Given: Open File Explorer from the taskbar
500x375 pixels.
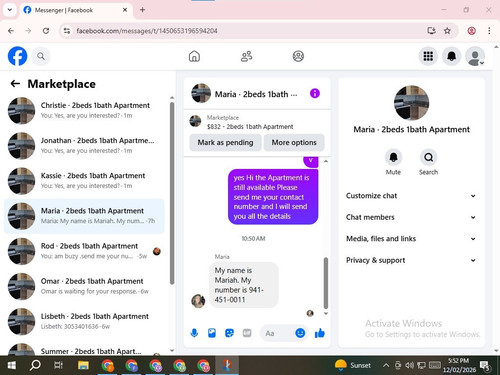Looking at the screenshot, I should coord(83,365).
